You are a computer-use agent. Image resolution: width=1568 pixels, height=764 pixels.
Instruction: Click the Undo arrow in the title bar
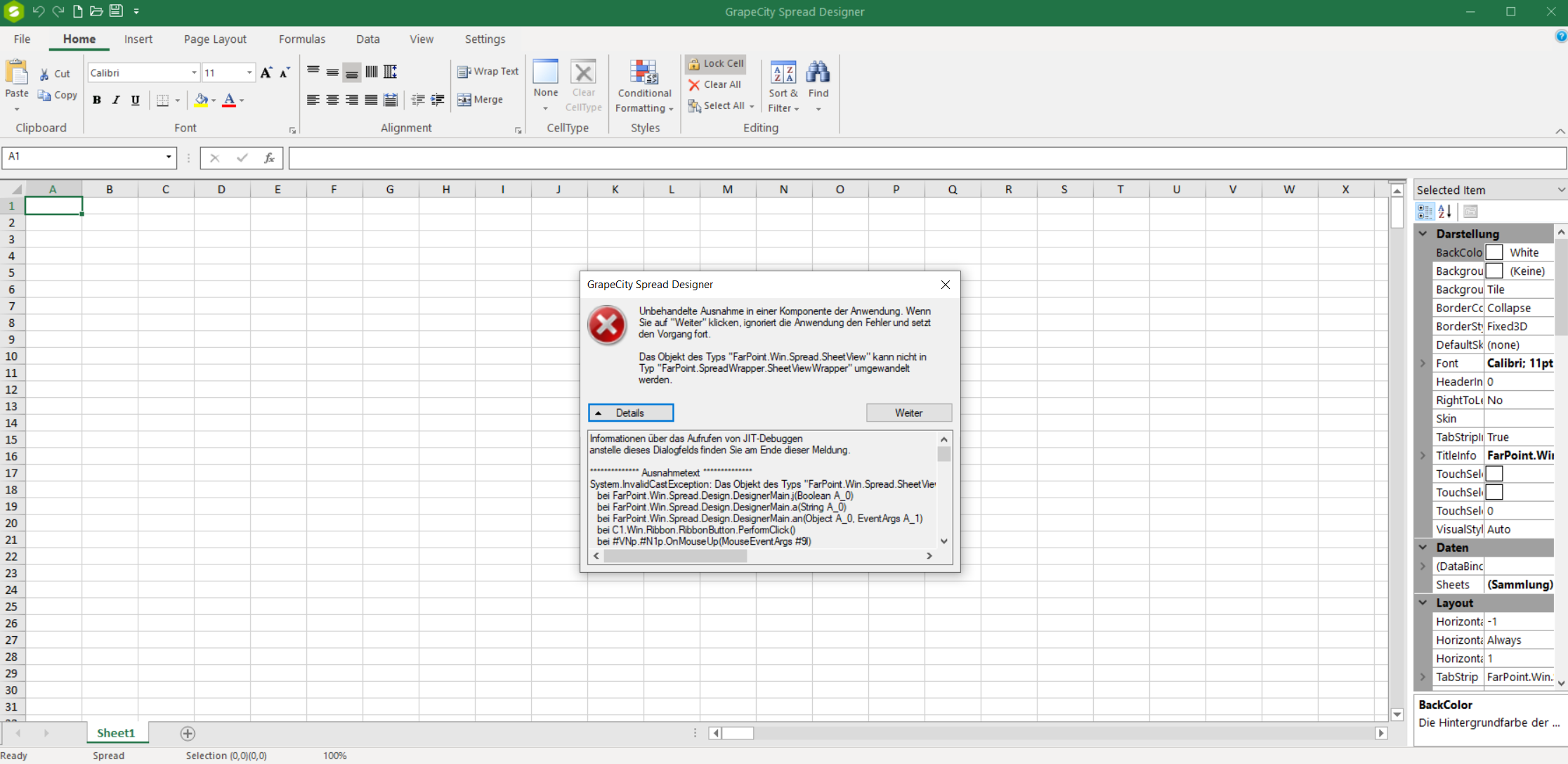38,11
